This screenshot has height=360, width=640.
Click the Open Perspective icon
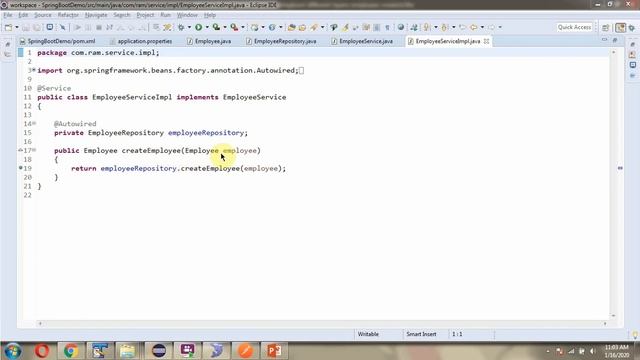606,27
